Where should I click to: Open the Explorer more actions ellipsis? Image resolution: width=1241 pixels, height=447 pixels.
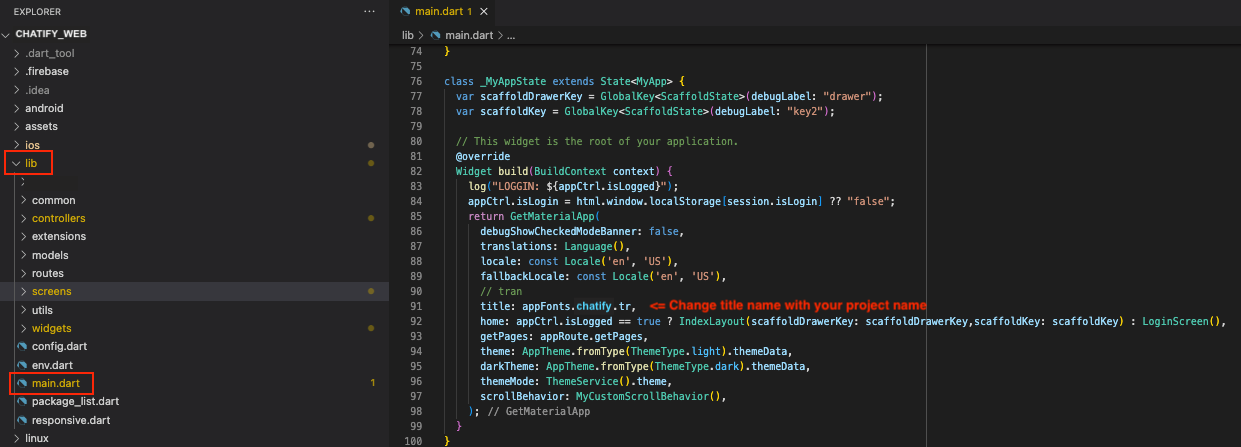369,11
